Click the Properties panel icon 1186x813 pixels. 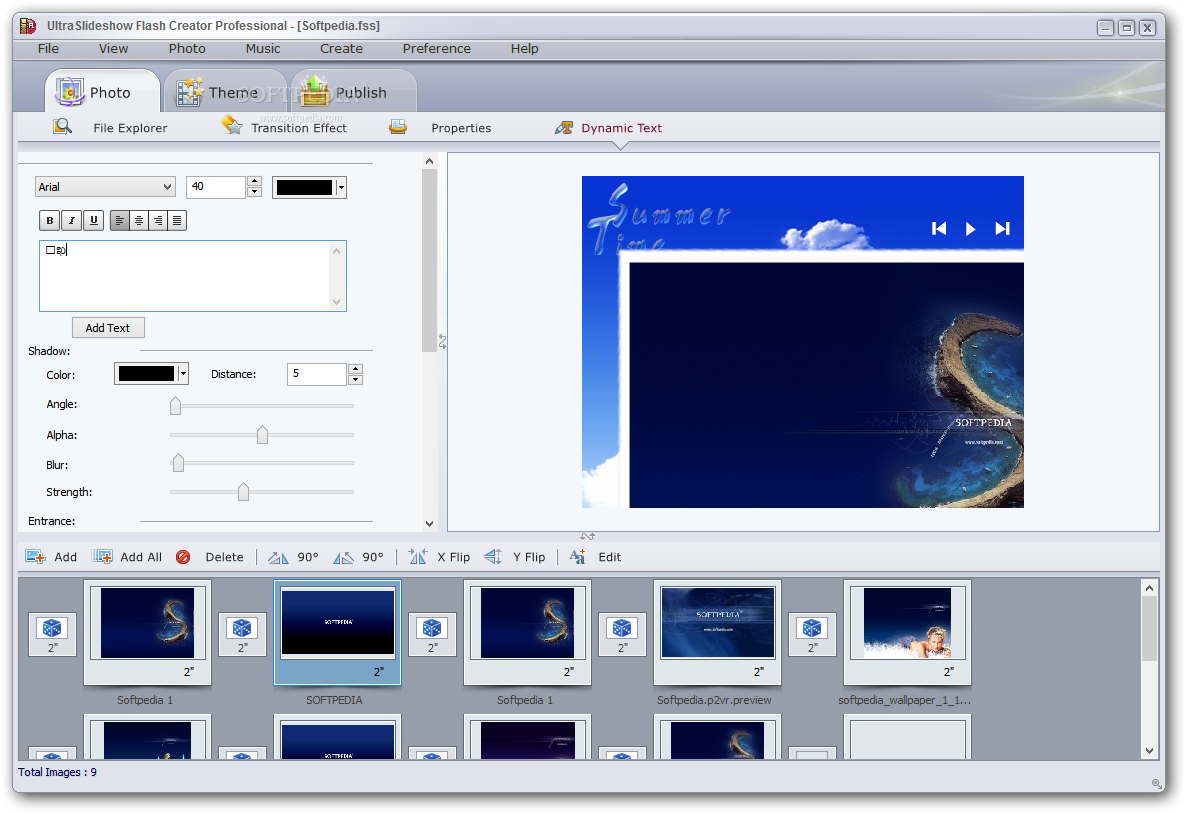398,126
